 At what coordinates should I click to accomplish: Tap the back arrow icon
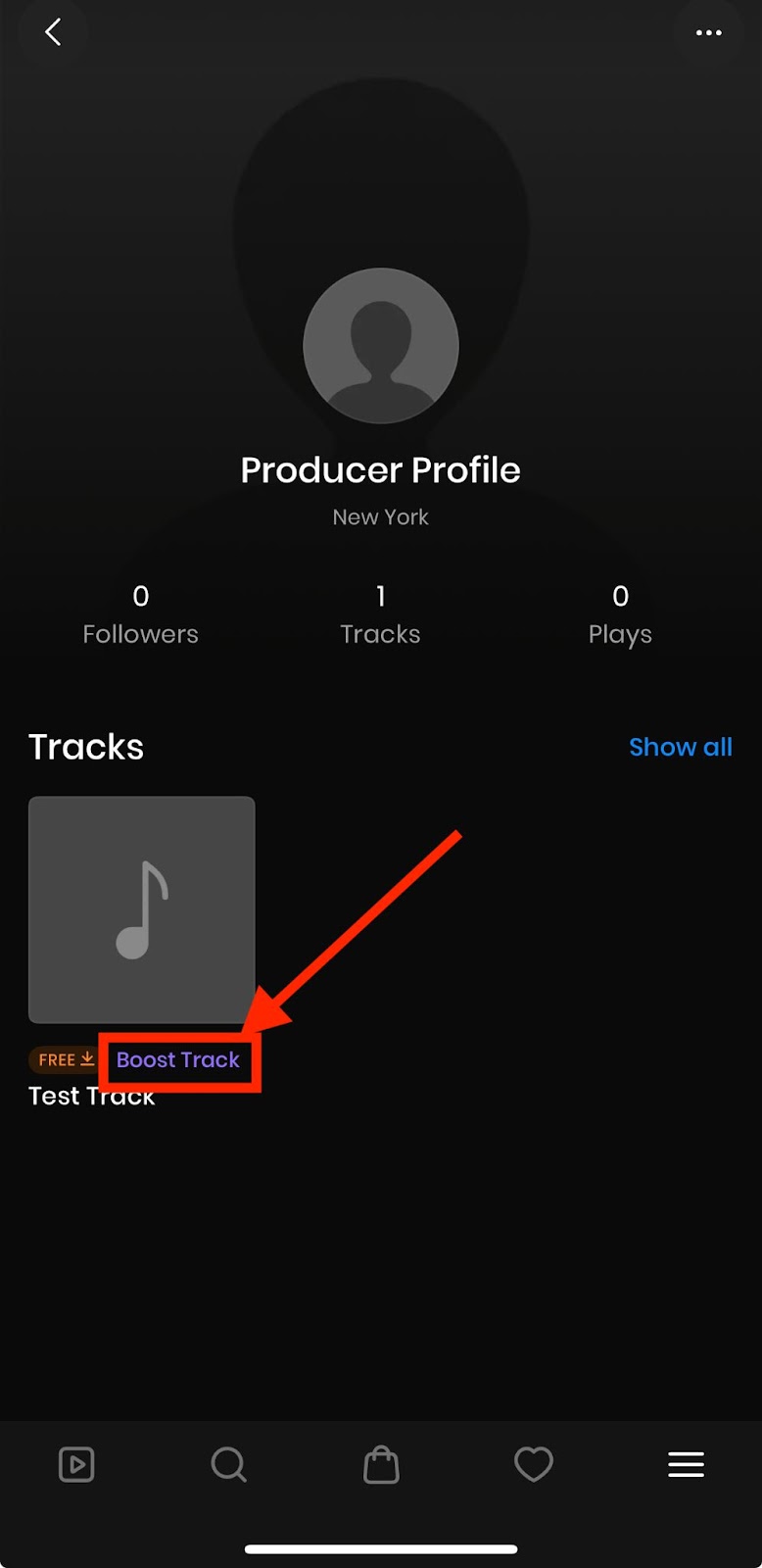click(x=53, y=32)
